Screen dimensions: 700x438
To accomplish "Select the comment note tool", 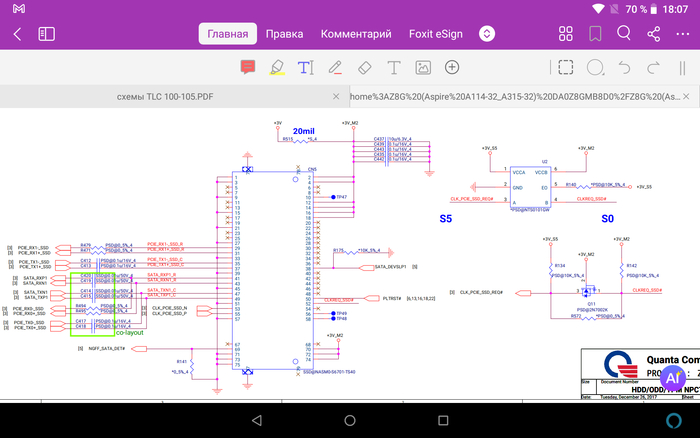I will tap(247, 67).
